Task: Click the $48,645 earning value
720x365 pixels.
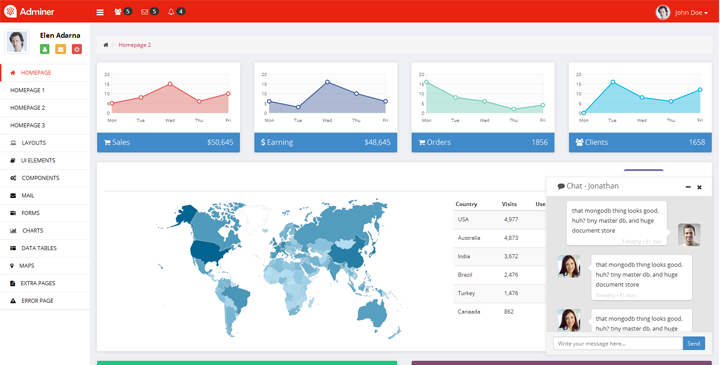Action: 377,142
